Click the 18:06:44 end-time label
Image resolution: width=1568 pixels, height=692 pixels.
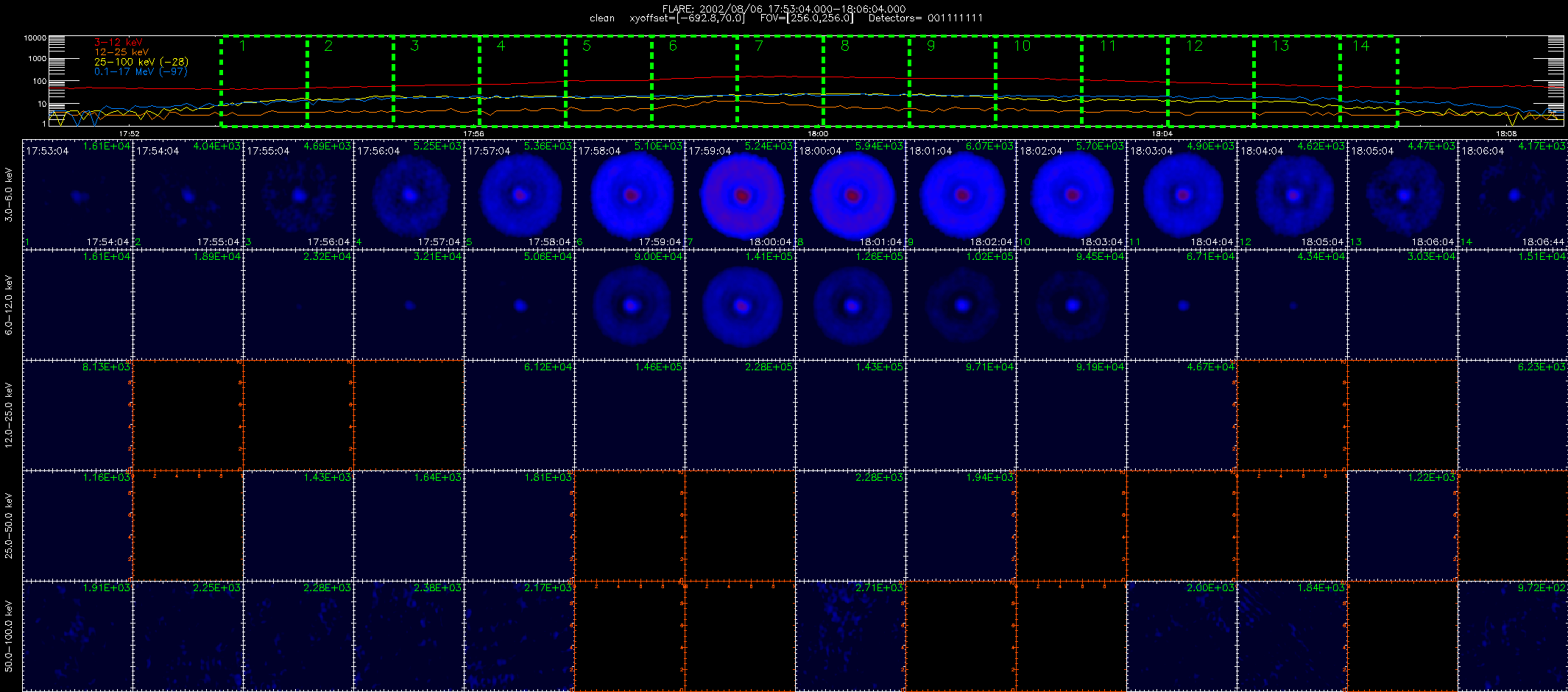(1543, 241)
